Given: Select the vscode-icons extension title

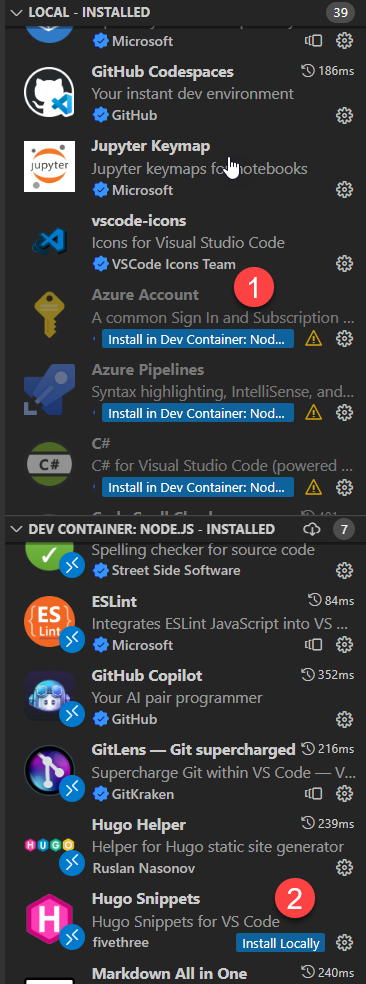Looking at the screenshot, I should point(139,221).
